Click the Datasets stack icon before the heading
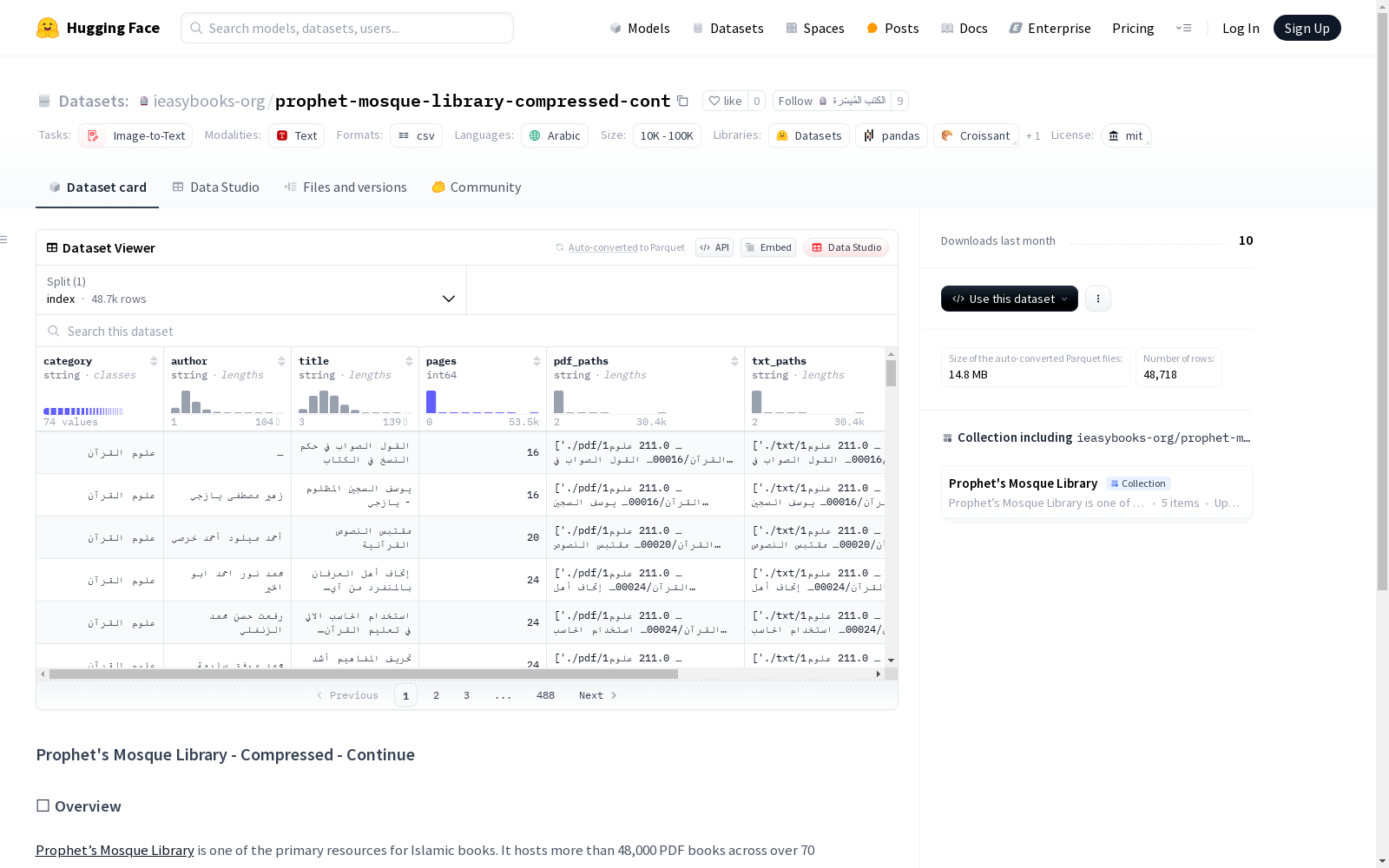The height and width of the screenshot is (868, 1389). pos(44,101)
